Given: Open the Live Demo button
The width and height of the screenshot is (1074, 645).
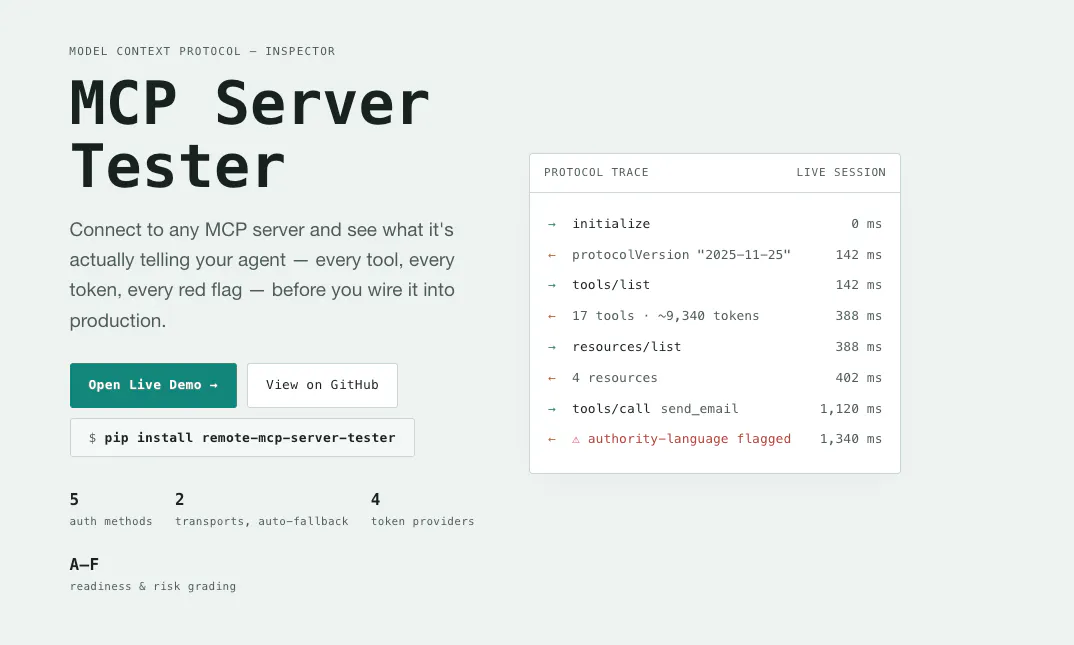Looking at the screenshot, I should click(153, 385).
